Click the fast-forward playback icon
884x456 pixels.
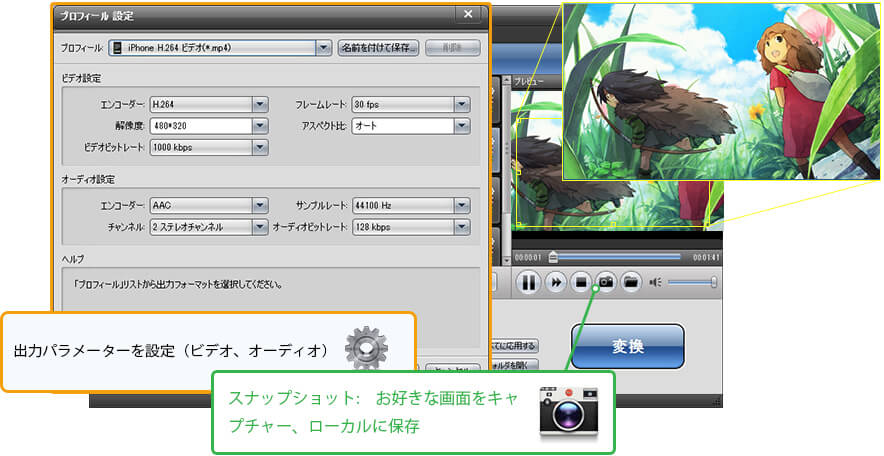coord(556,282)
